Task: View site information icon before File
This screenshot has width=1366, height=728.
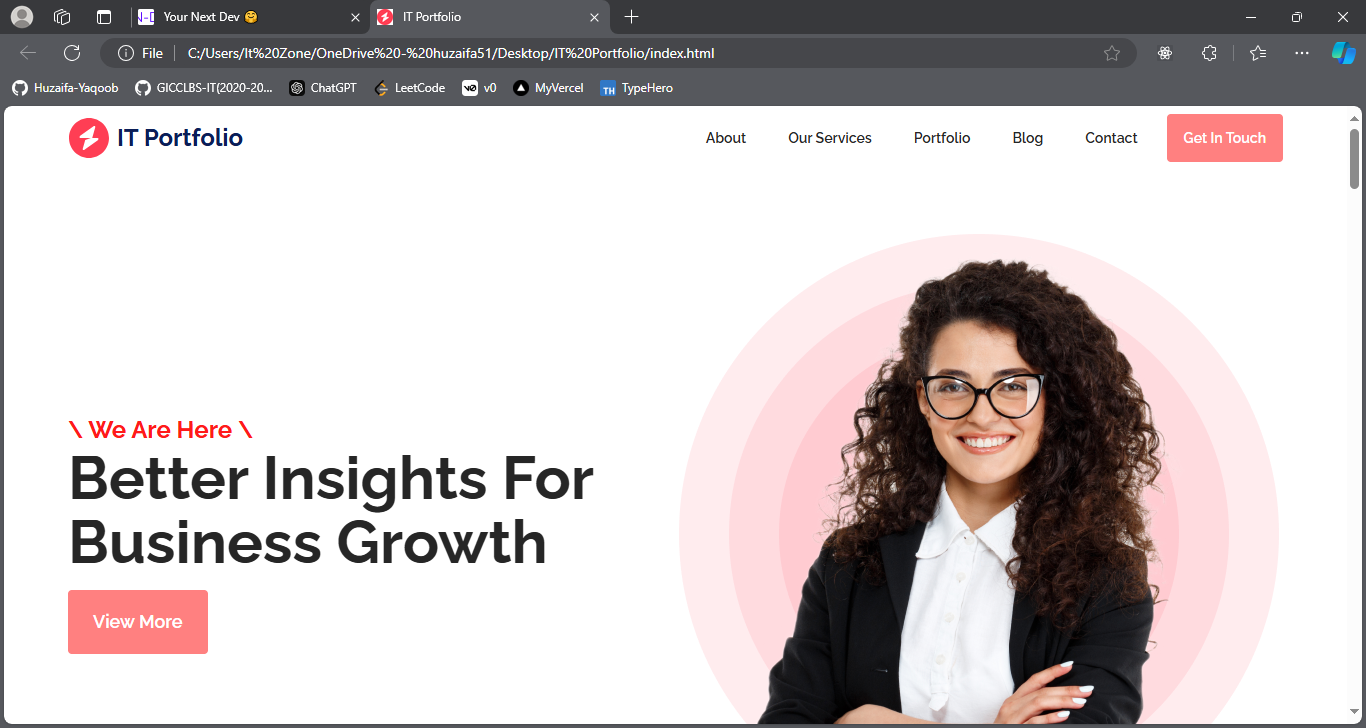Action: [126, 53]
